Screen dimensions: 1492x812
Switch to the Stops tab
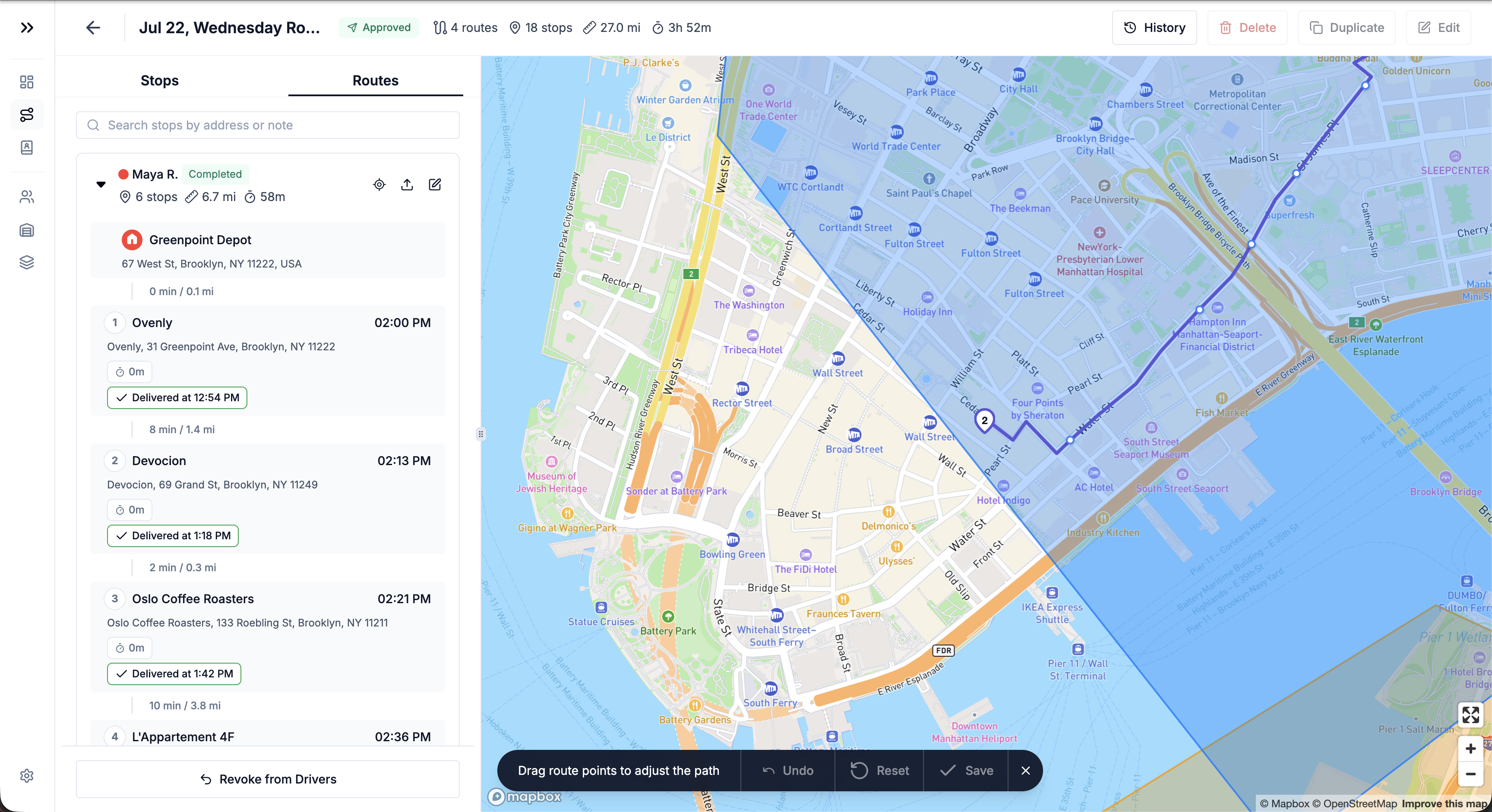click(x=159, y=80)
